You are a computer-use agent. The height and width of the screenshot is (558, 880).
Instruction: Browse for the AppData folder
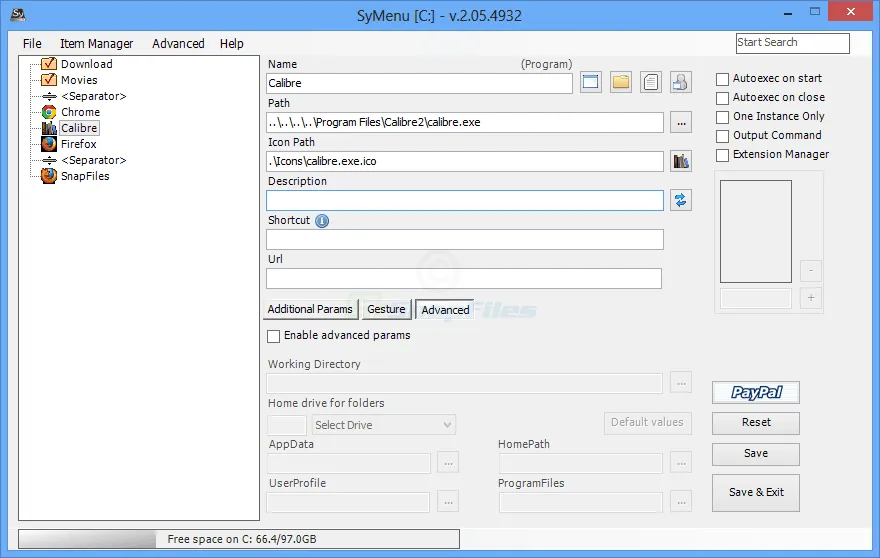tap(448, 463)
